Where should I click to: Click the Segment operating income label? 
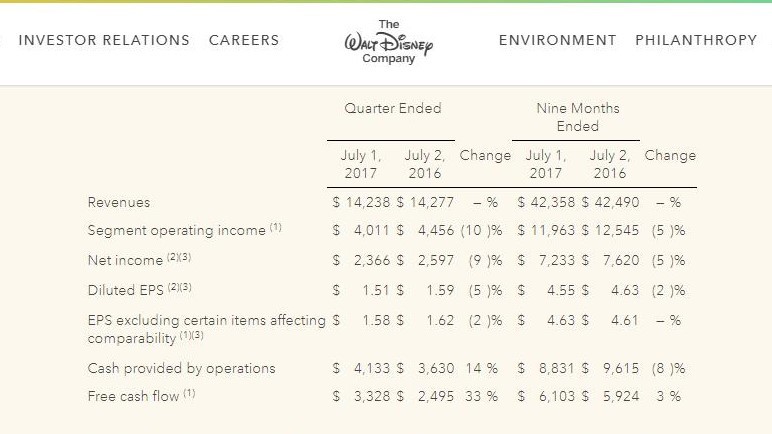click(x=179, y=230)
